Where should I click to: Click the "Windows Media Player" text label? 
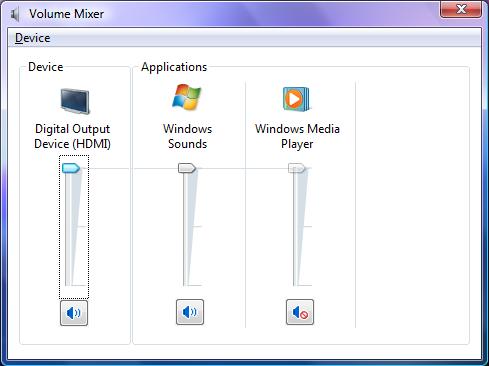pos(297,136)
